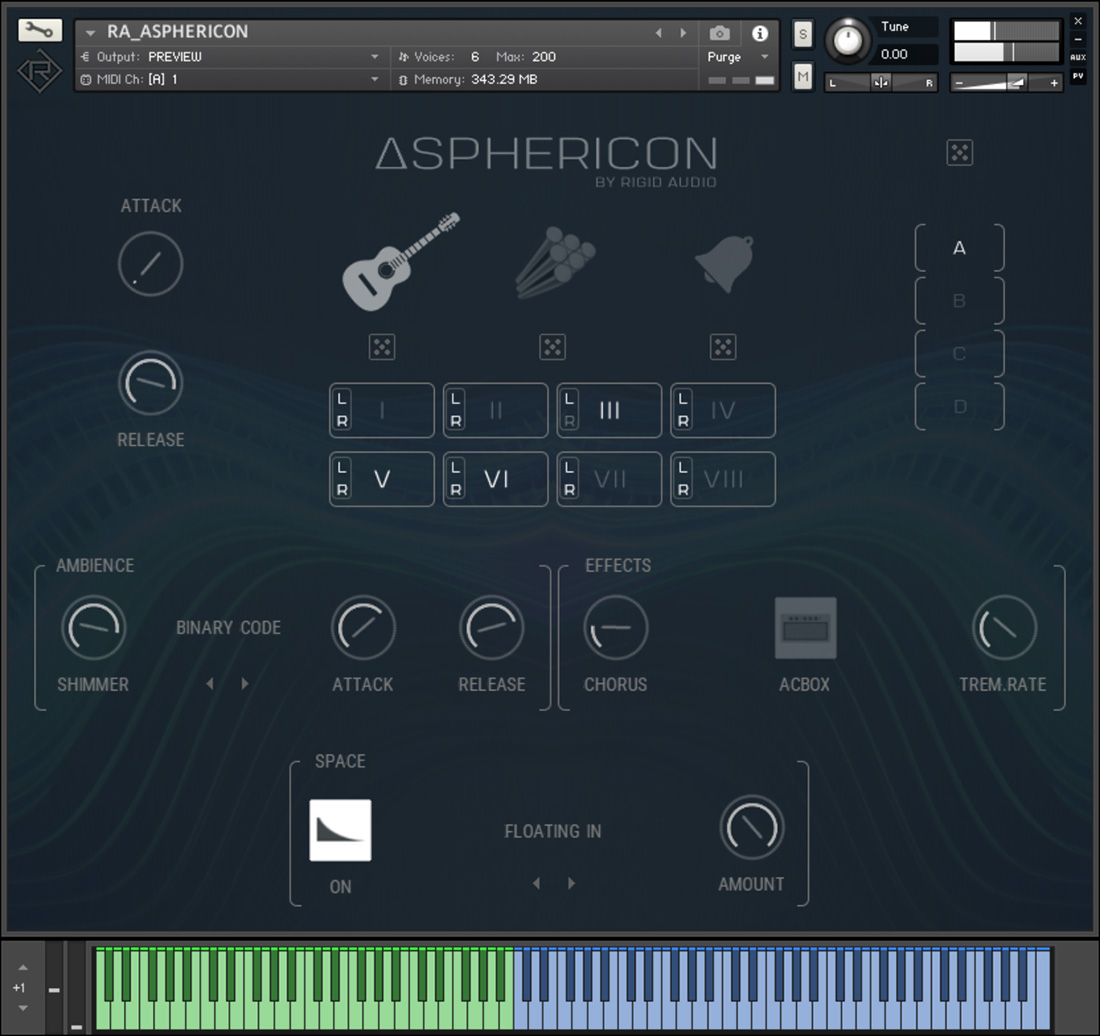Image resolution: width=1100 pixels, height=1036 pixels.
Task: Open the wrench edit tool
Action: [40, 30]
